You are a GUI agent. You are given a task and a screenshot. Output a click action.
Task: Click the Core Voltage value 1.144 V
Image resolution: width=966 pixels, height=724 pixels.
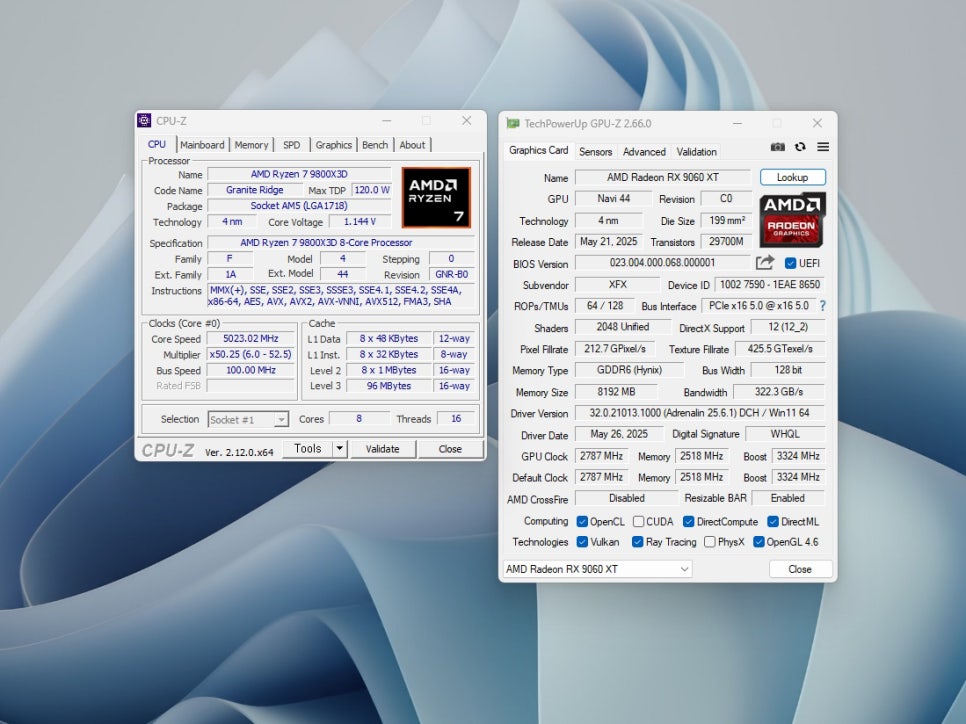[x=360, y=222]
